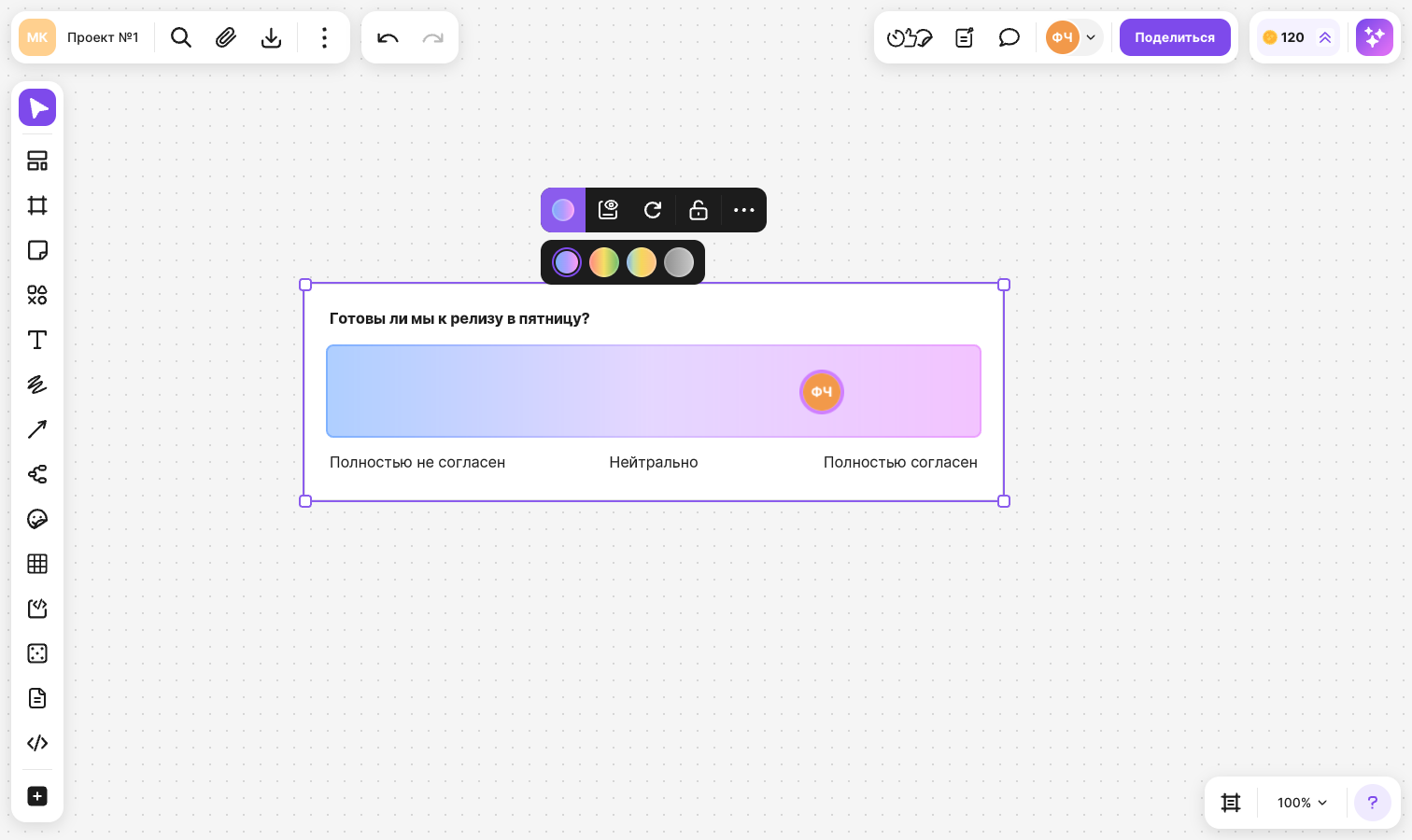Click the redo arrow
The width and height of the screenshot is (1412, 840).
(432, 37)
